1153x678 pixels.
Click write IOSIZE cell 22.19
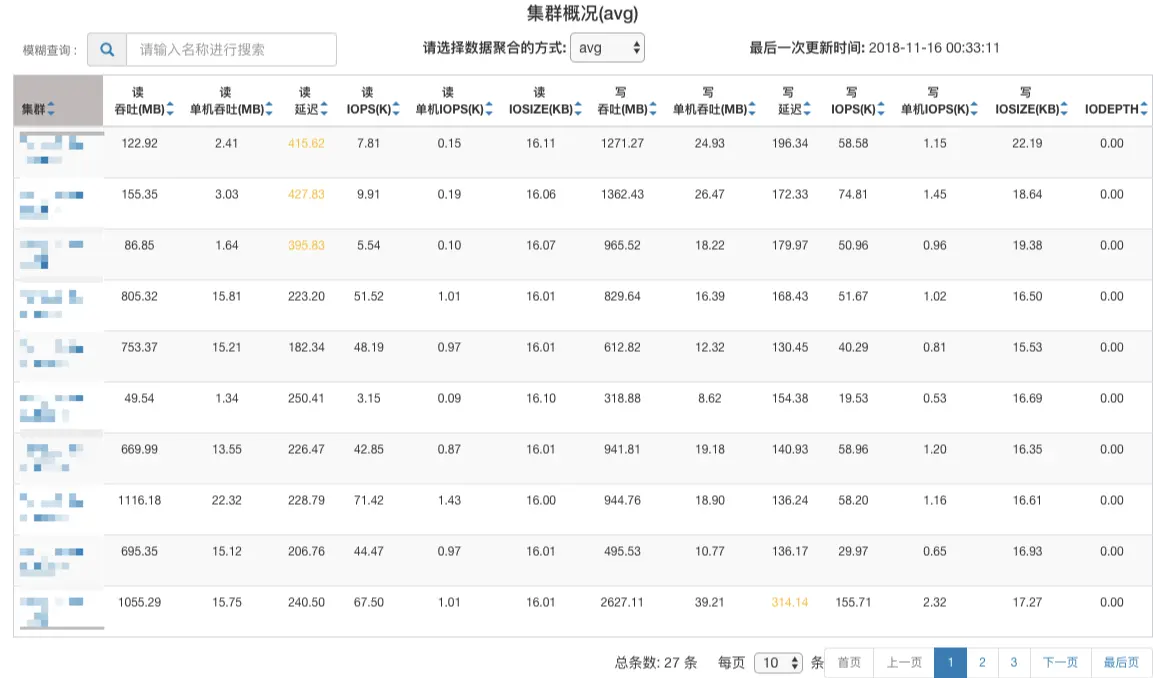coord(1027,143)
